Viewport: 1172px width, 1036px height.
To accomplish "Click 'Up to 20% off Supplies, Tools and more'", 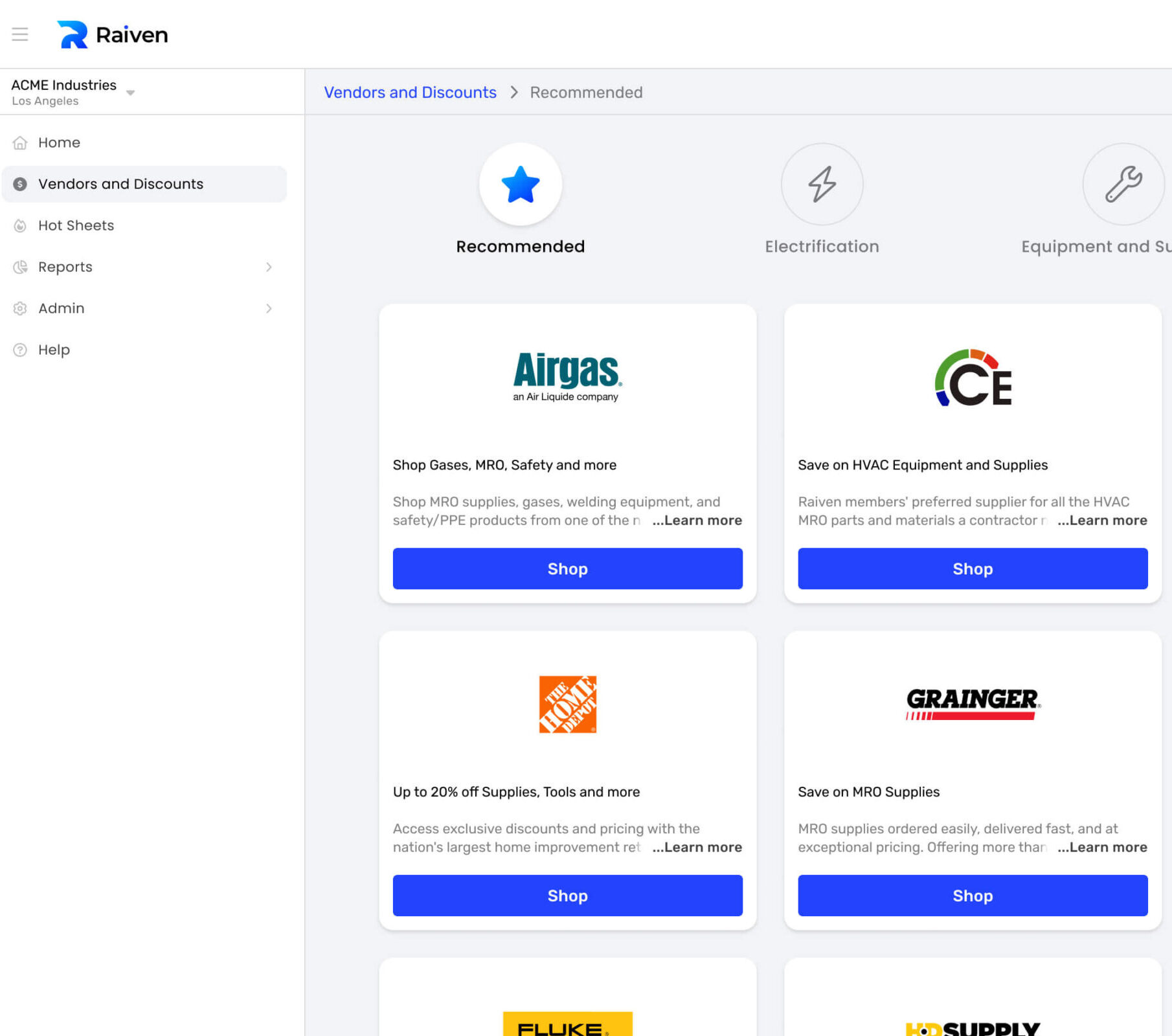I will 516,792.
